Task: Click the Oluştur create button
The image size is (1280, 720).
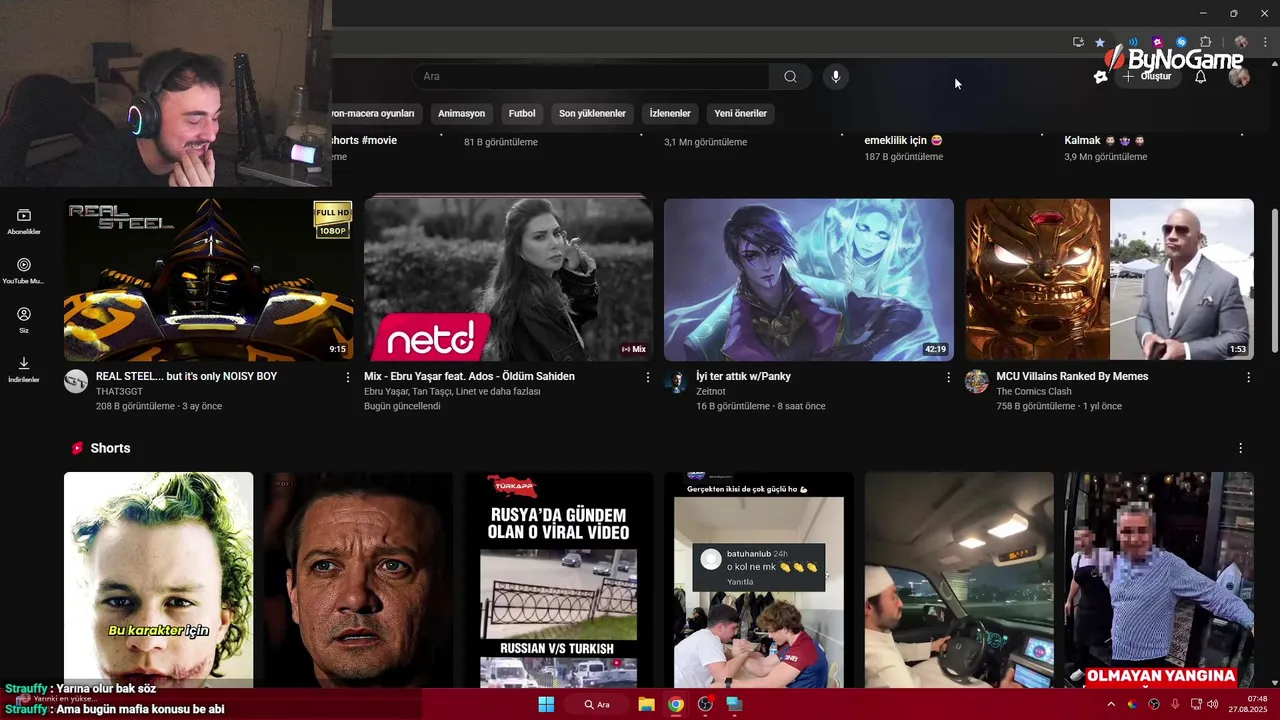Action: coord(1147,77)
